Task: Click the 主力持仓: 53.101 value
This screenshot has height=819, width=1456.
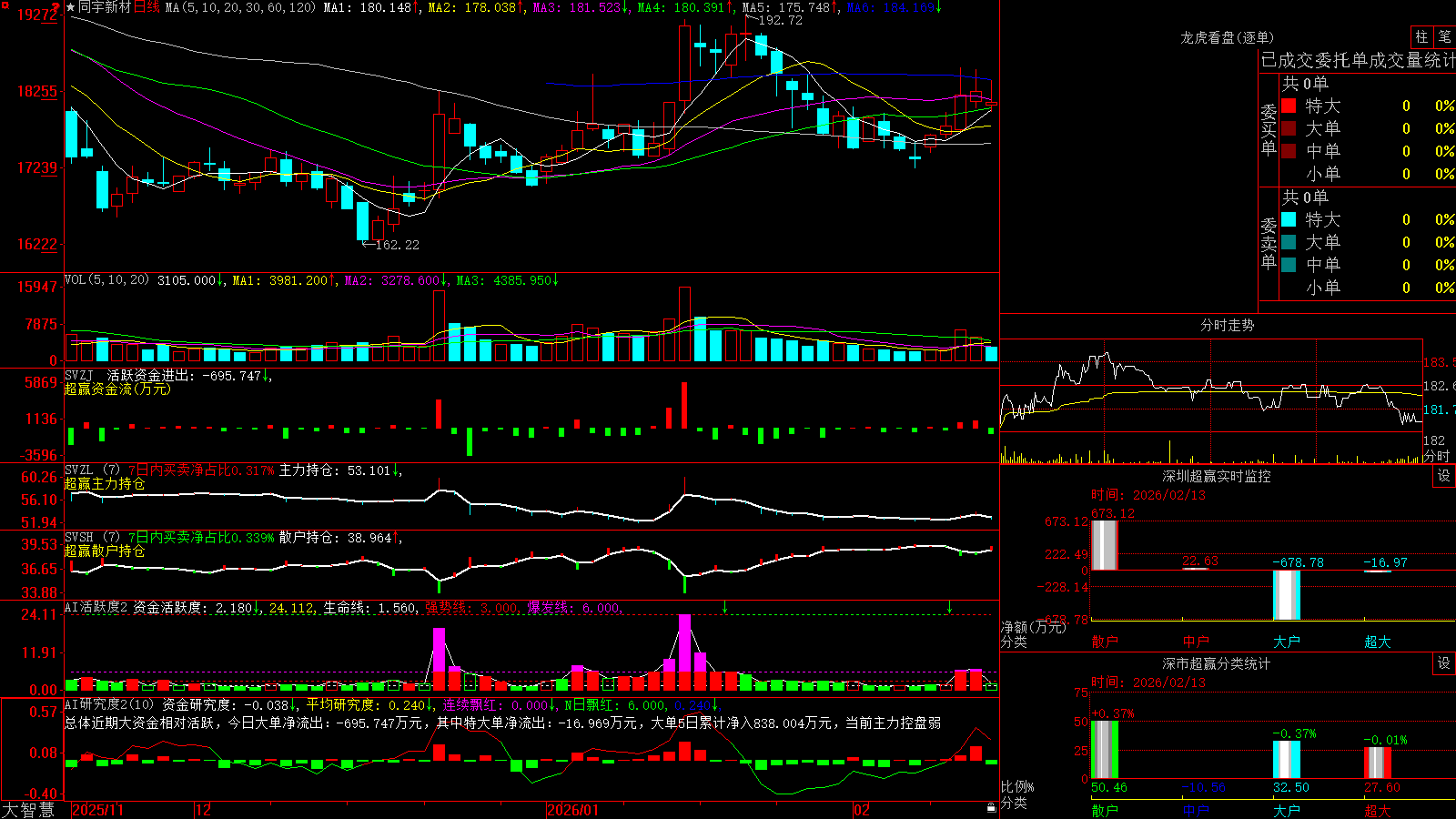Action: pyautogui.click(x=335, y=470)
